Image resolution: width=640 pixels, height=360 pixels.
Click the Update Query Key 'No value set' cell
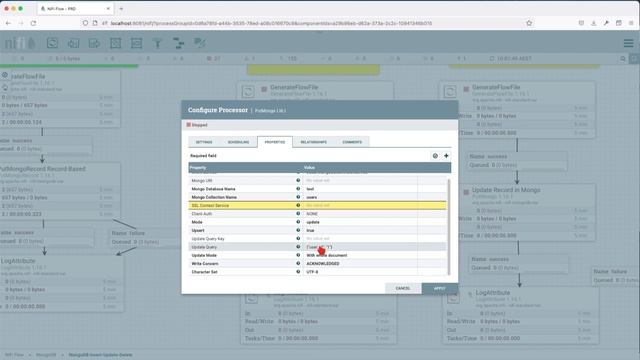coord(360,238)
